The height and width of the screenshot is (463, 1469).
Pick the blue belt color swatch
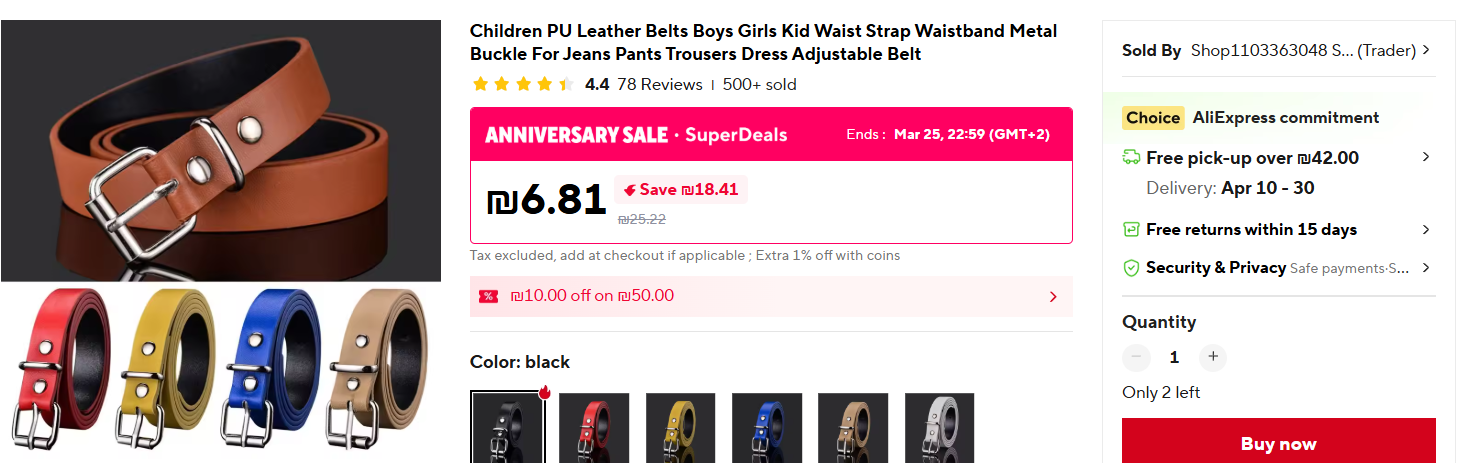(767, 427)
